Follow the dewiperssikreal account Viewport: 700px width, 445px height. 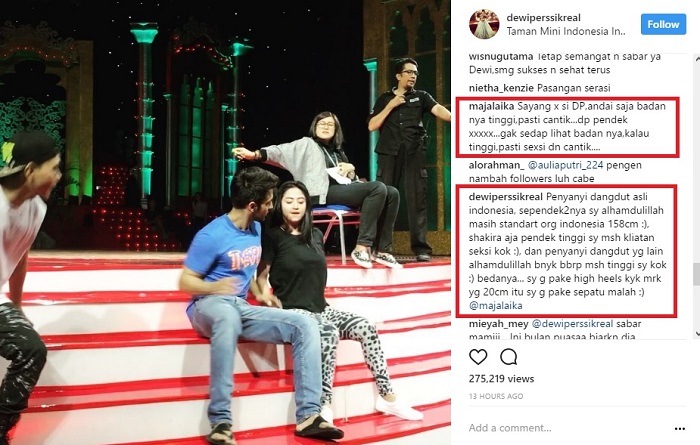tap(663, 24)
